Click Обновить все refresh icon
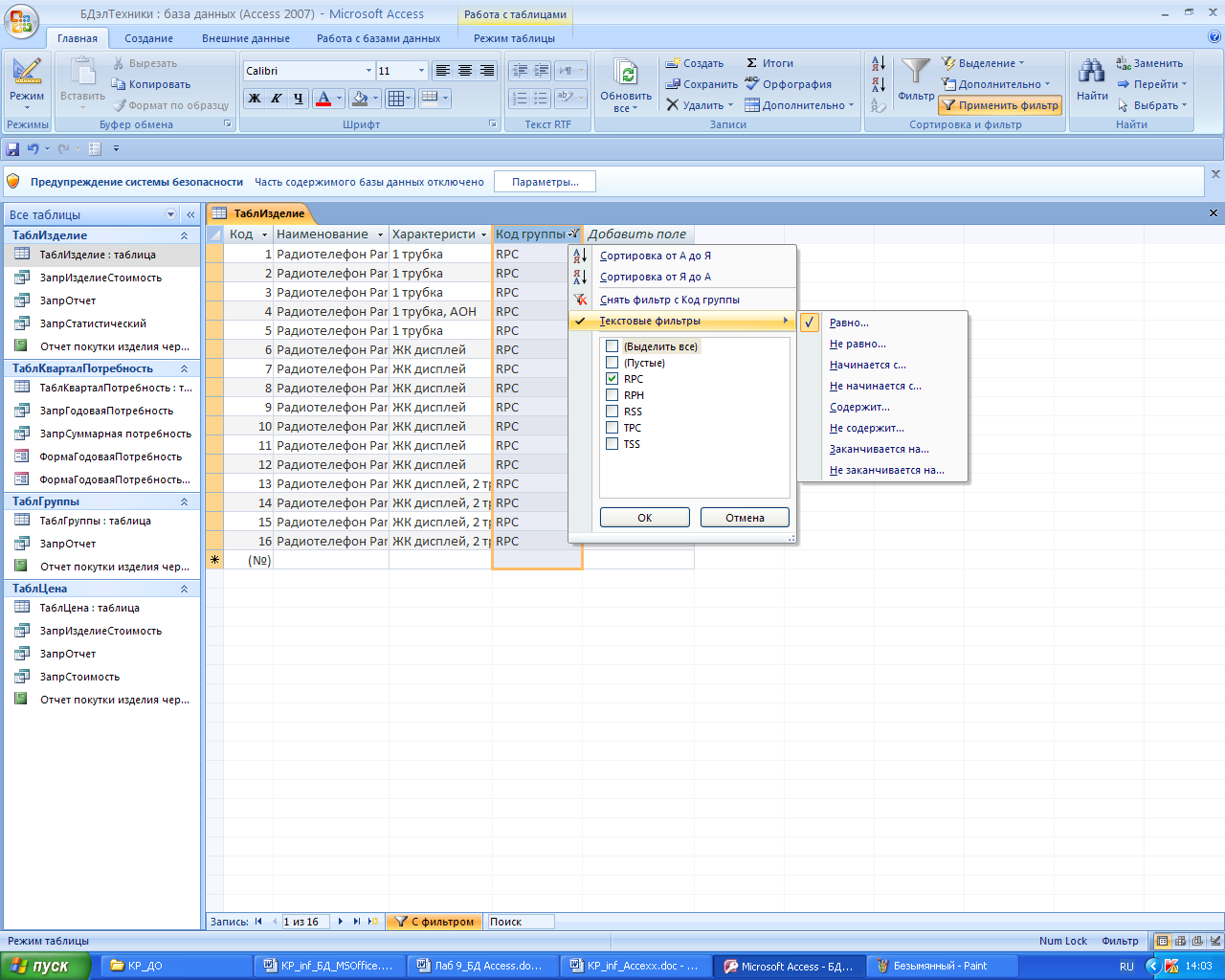This screenshot has height=980, width=1225. pos(626,74)
